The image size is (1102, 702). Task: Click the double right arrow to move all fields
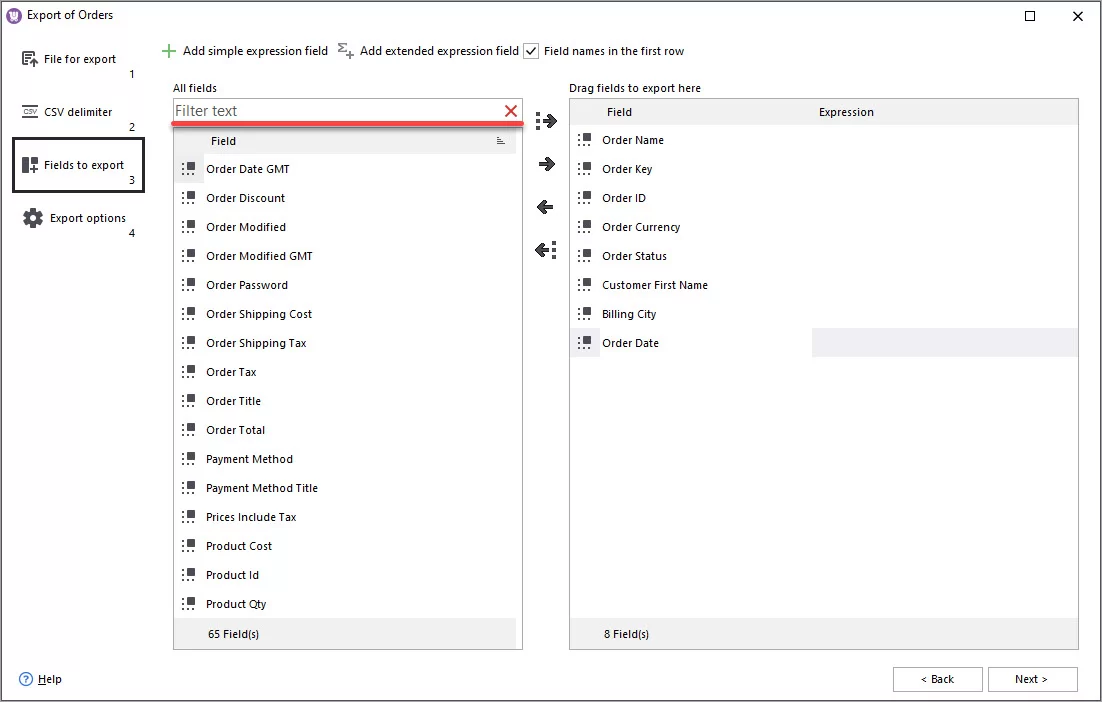pos(545,121)
